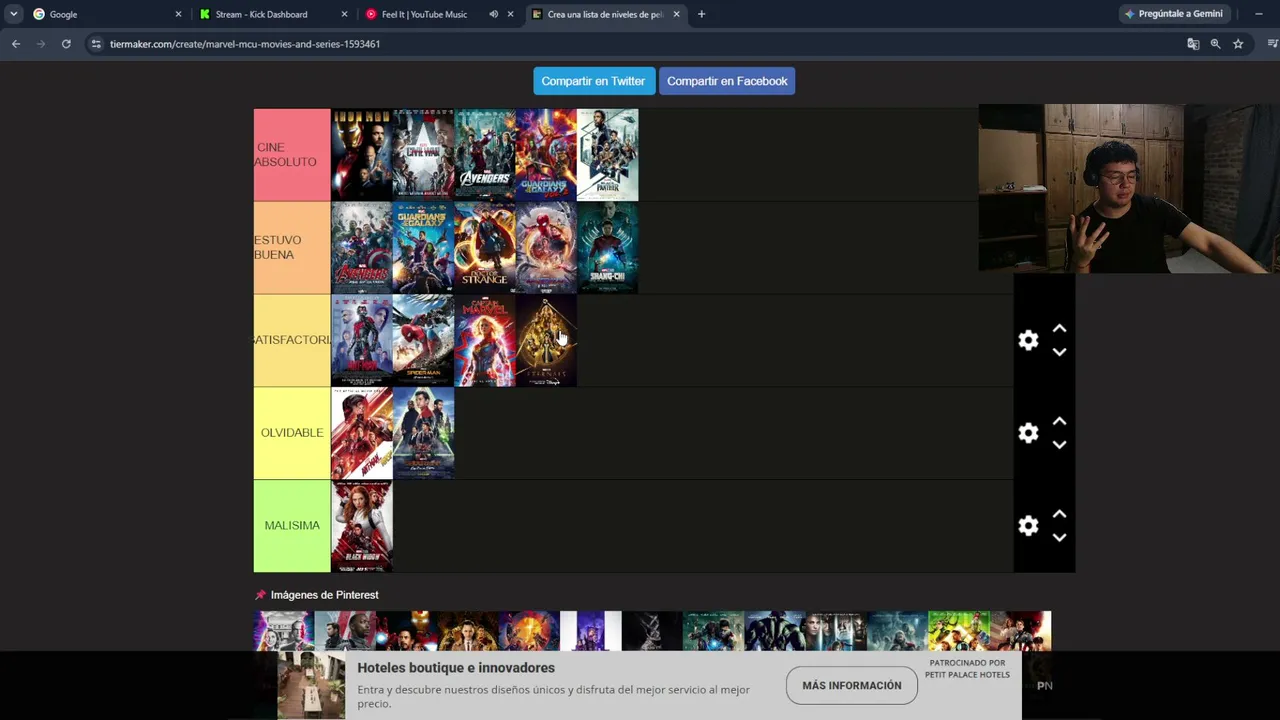1280x720 pixels.
Task: Click the Compartir en Facebook button
Action: [x=727, y=81]
